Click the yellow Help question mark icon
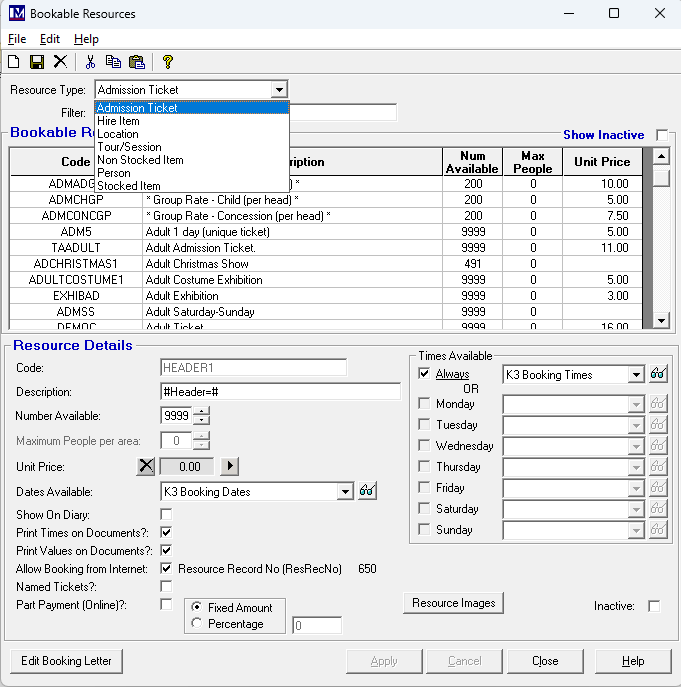Image resolution: width=681 pixels, height=687 pixels. pyautogui.click(x=168, y=62)
